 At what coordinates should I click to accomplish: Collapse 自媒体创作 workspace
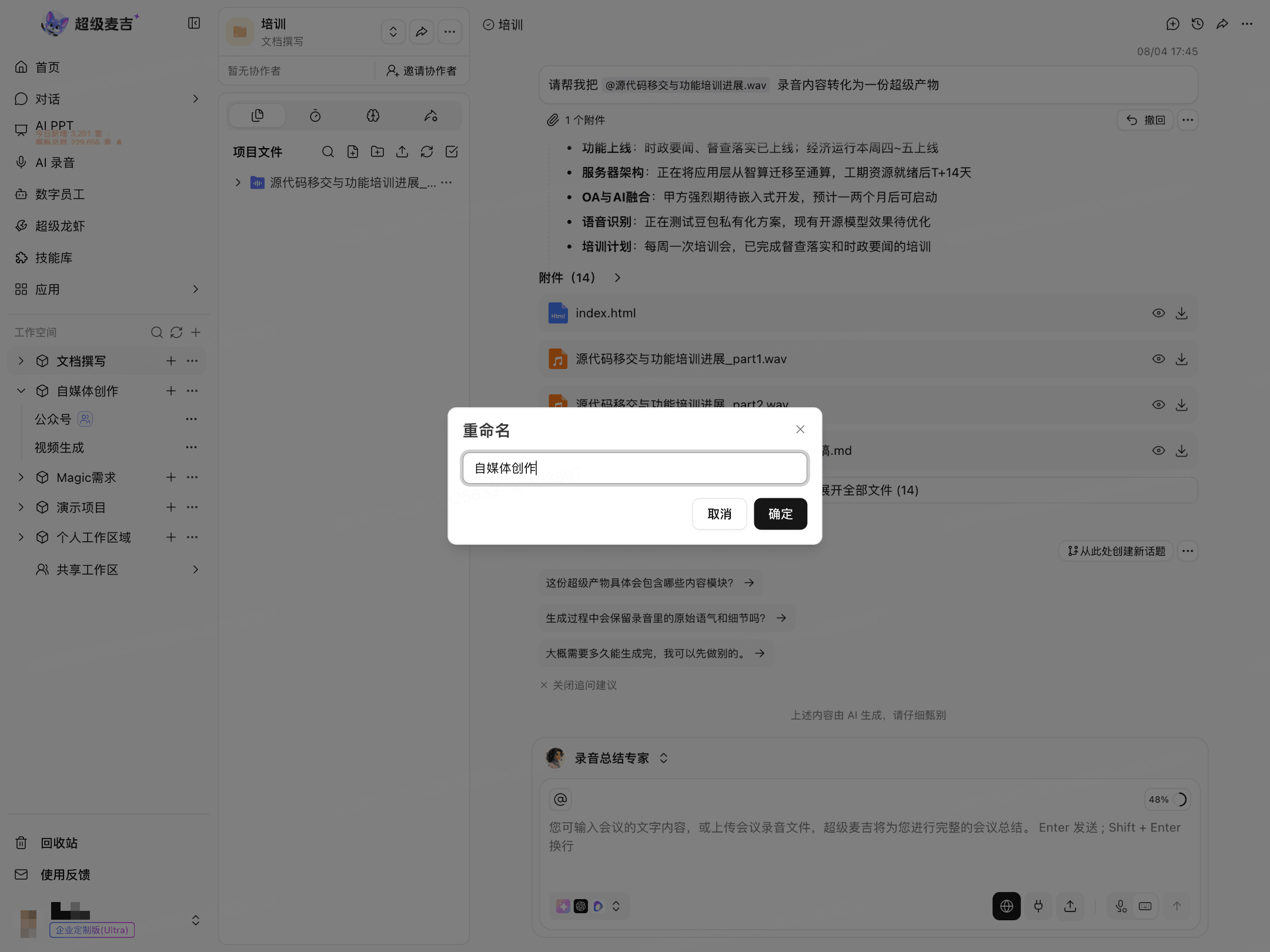tap(21, 391)
